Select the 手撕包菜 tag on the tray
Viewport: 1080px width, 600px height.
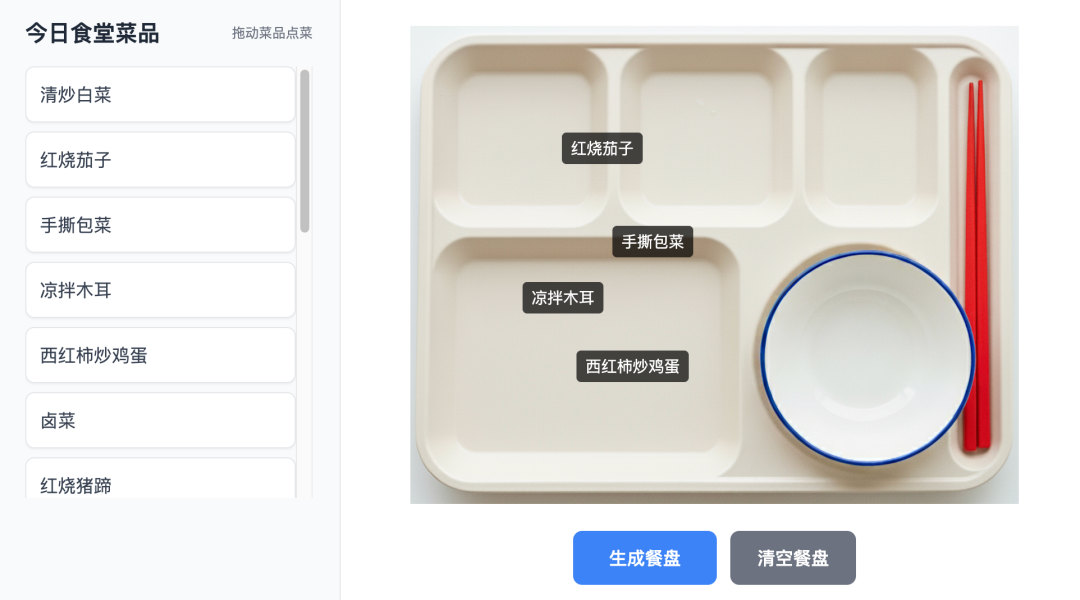652,242
